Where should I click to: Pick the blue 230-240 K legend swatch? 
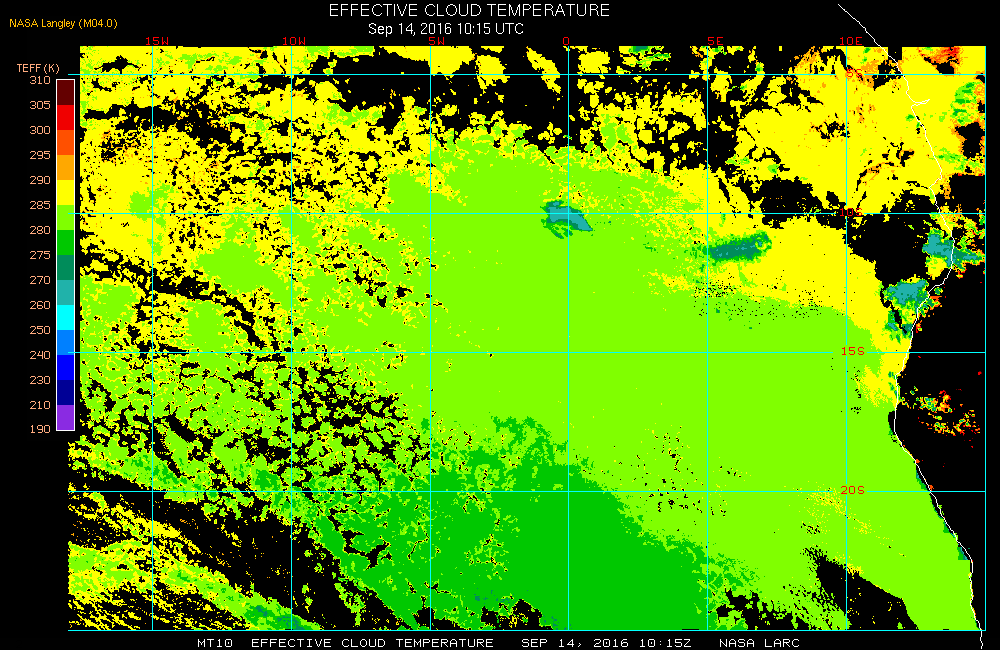coord(66,367)
